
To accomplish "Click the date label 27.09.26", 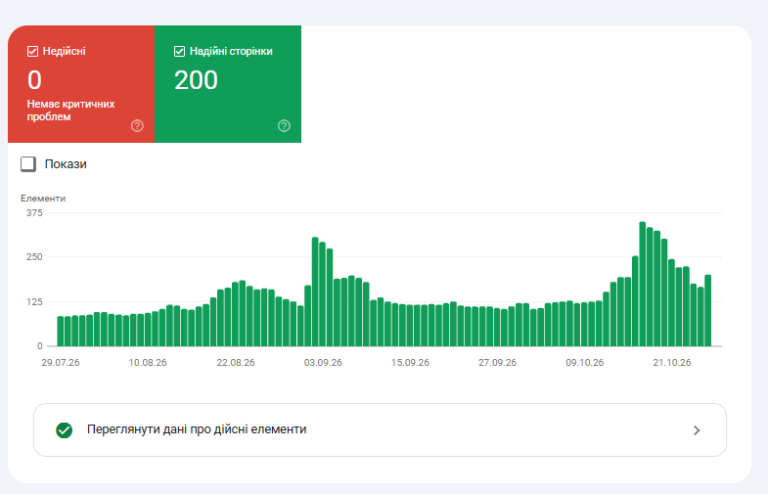I will click(497, 363).
